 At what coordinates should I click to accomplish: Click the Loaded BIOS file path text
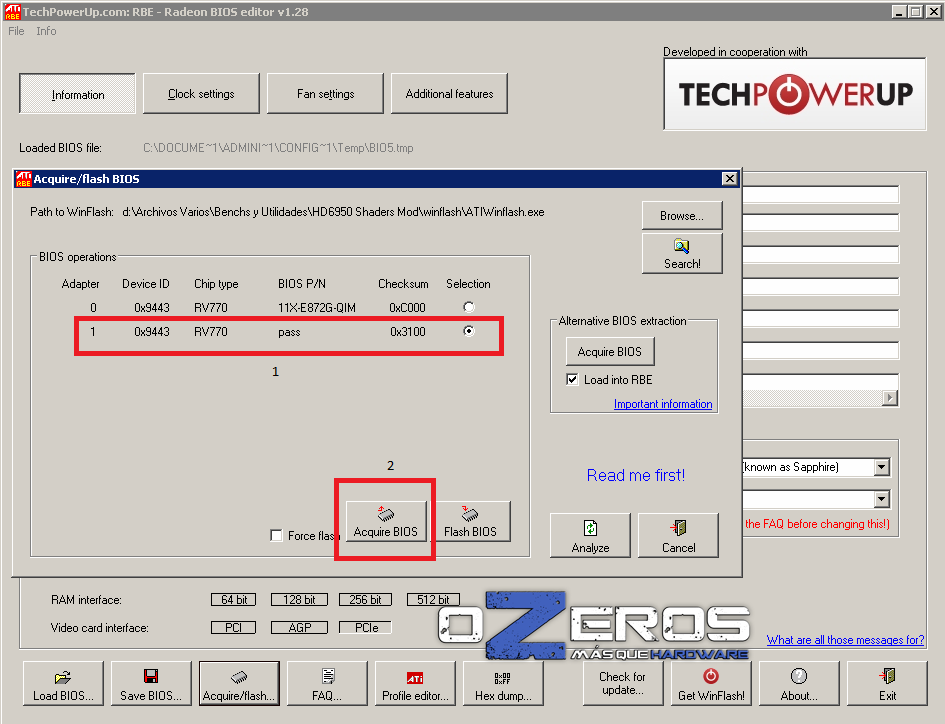click(x=278, y=148)
